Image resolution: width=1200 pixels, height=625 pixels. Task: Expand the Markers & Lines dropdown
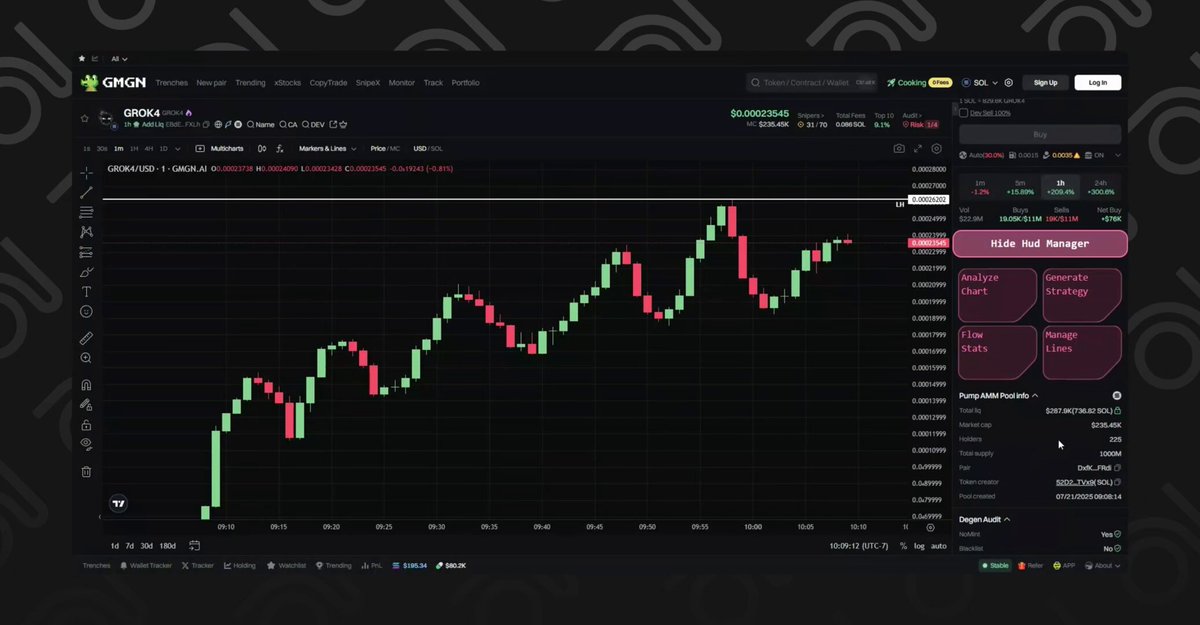point(327,148)
